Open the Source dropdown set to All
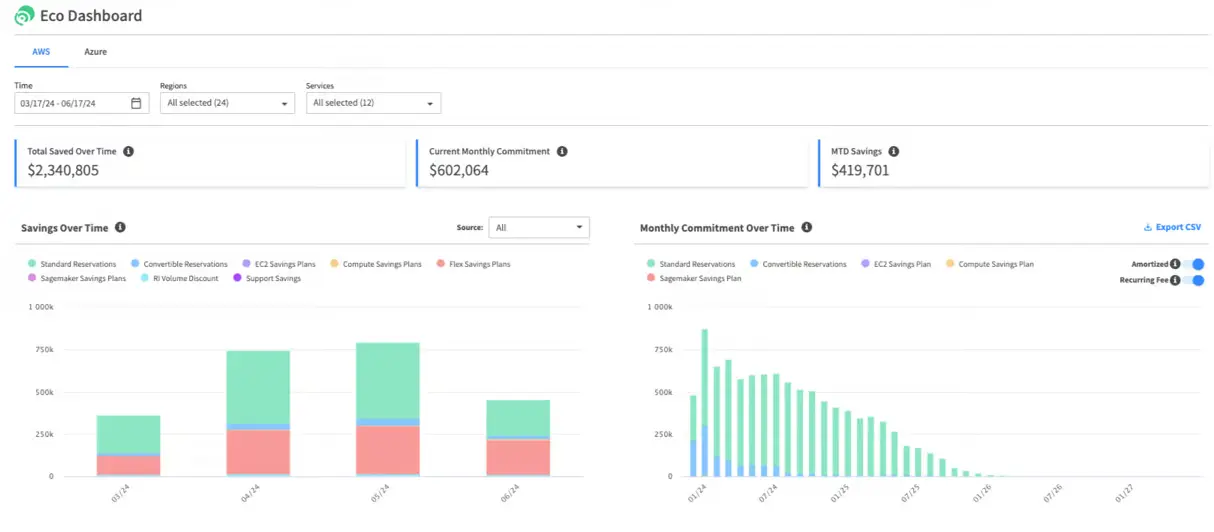Viewport: 1214px width, 532px height. click(539, 228)
